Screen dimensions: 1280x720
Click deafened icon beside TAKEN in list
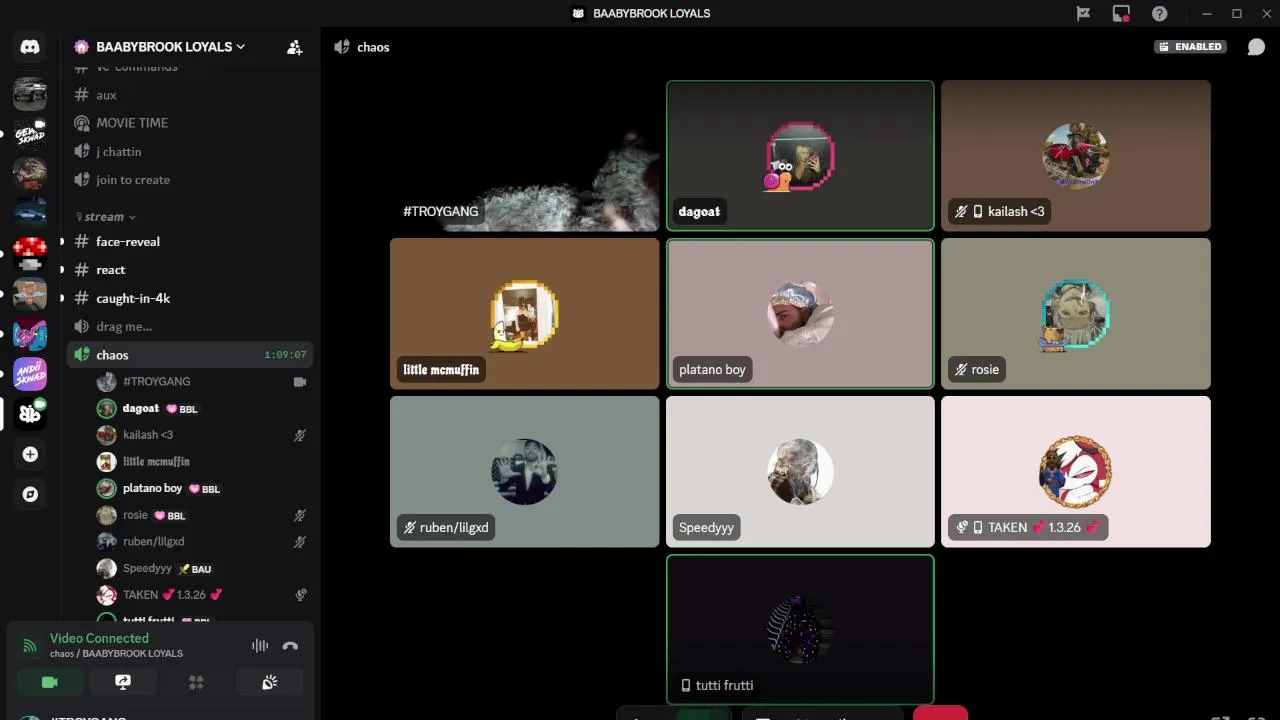click(300, 595)
